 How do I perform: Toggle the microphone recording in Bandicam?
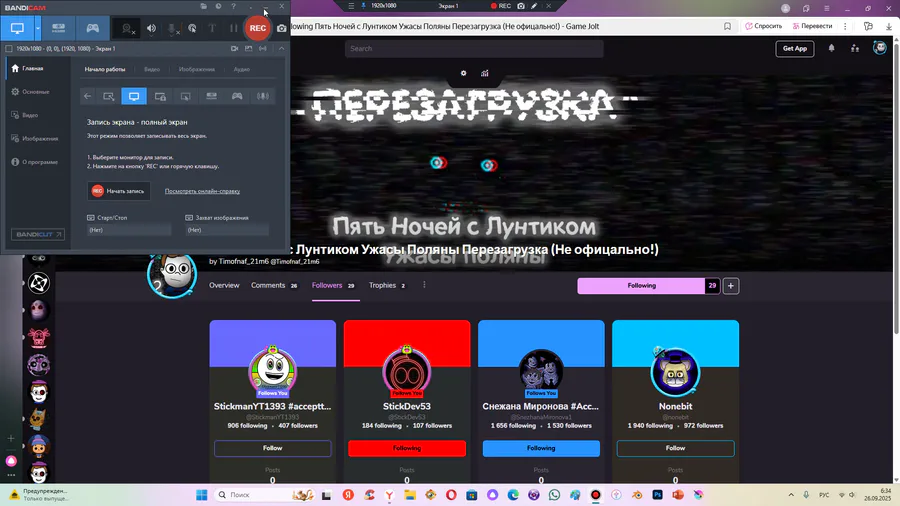pos(172,28)
